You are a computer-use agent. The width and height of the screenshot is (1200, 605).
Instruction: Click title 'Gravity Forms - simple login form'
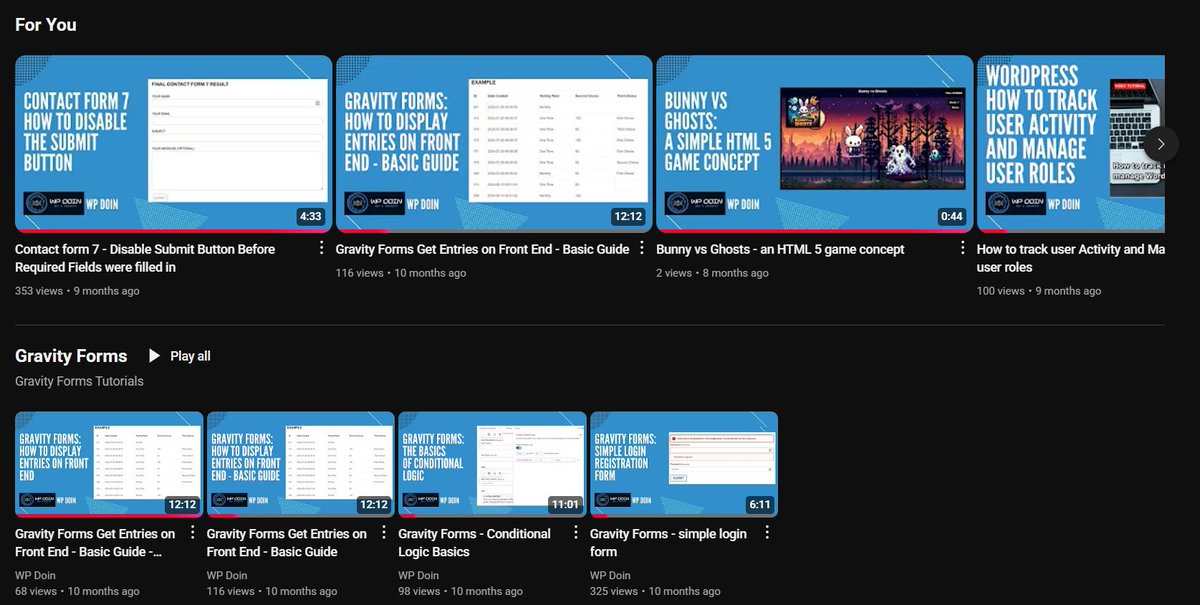coord(668,542)
